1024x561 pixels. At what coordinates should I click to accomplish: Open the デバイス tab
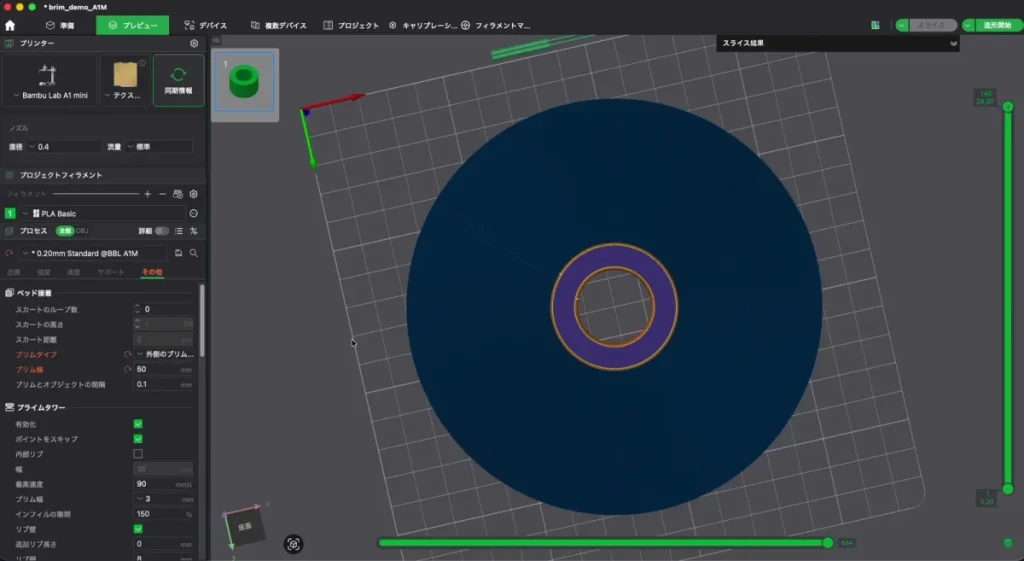[x=206, y=25]
